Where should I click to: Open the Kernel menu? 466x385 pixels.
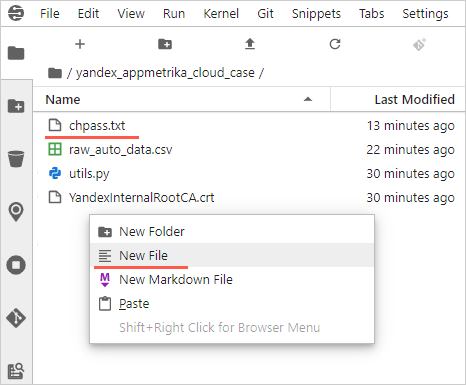(x=221, y=14)
